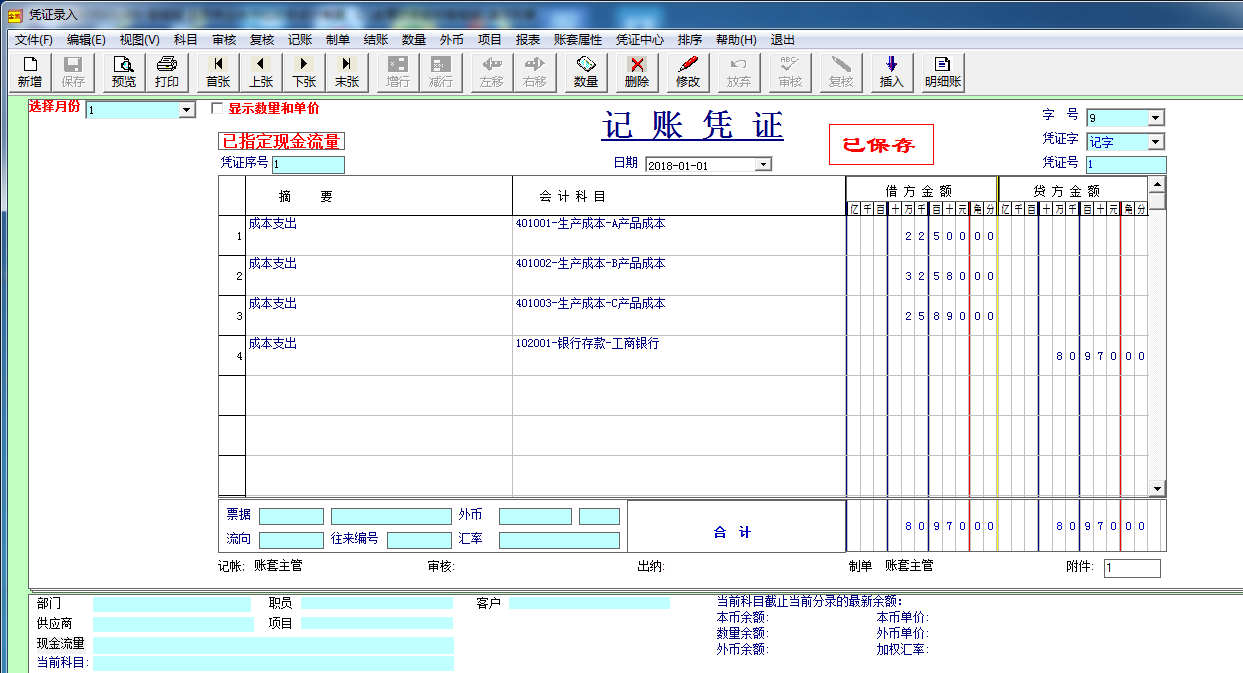
Task: Select account 401001-生产成本-A产品成本
Action: [590, 224]
